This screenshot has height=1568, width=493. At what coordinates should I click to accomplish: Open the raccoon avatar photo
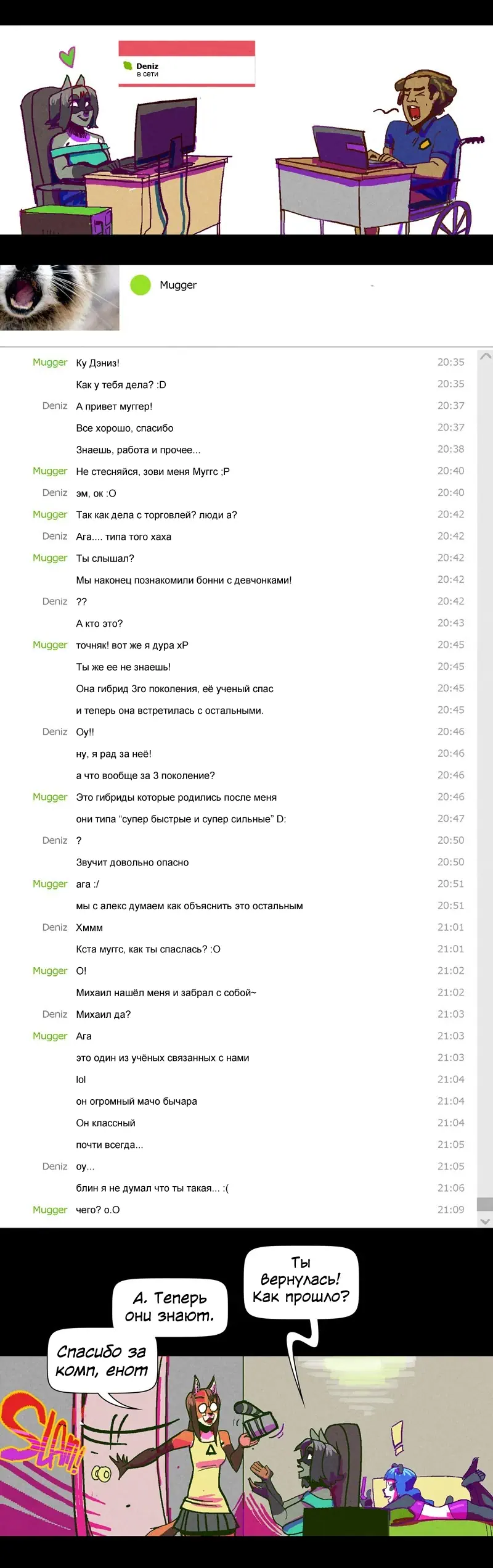[x=60, y=298]
